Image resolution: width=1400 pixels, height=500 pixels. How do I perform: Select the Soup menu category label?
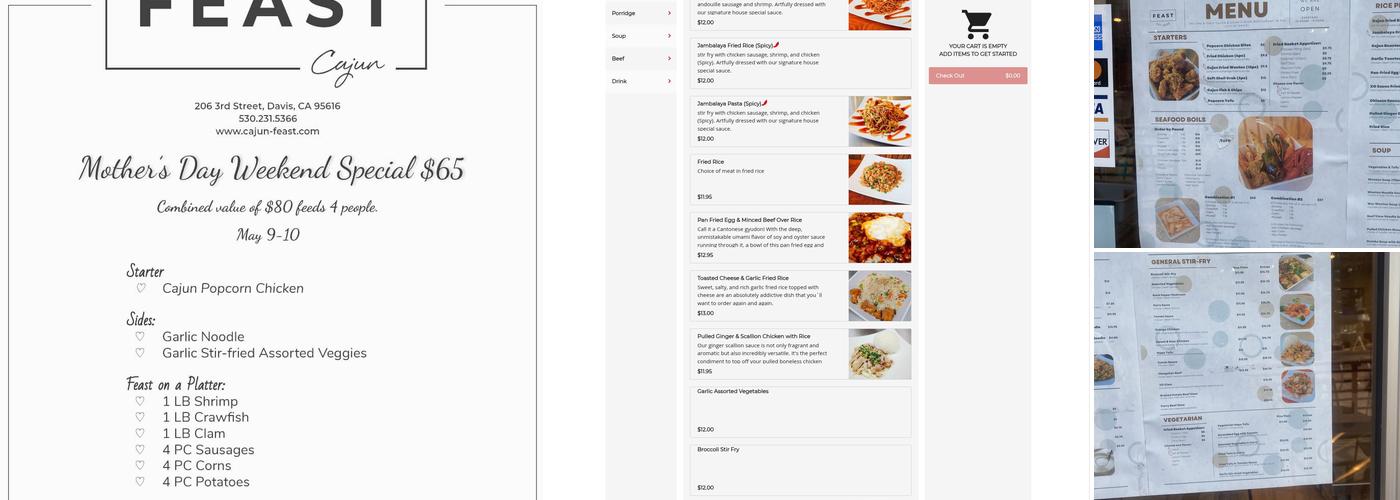click(619, 36)
